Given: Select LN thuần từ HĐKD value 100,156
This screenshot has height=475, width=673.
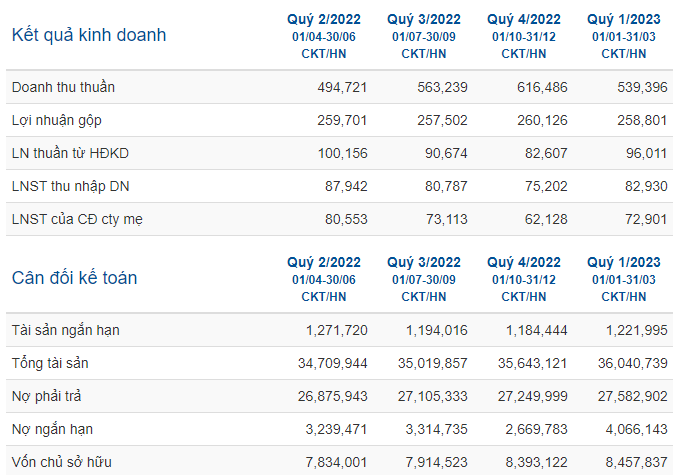Looking at the screenshot, I should pyautogui.click(x=343, y=154).
